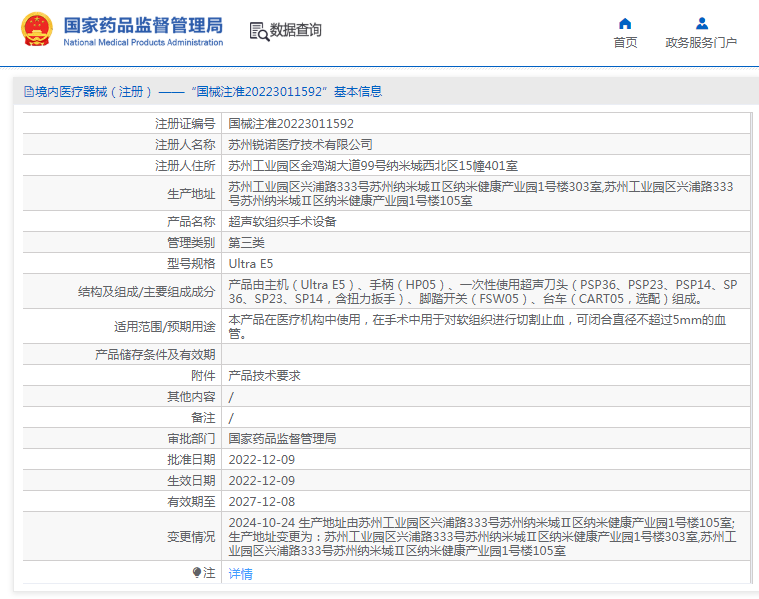The width and height of the screenshot is (759, 599).
Task: Open the 数据查询 search icon
Action: pos(259,31)
